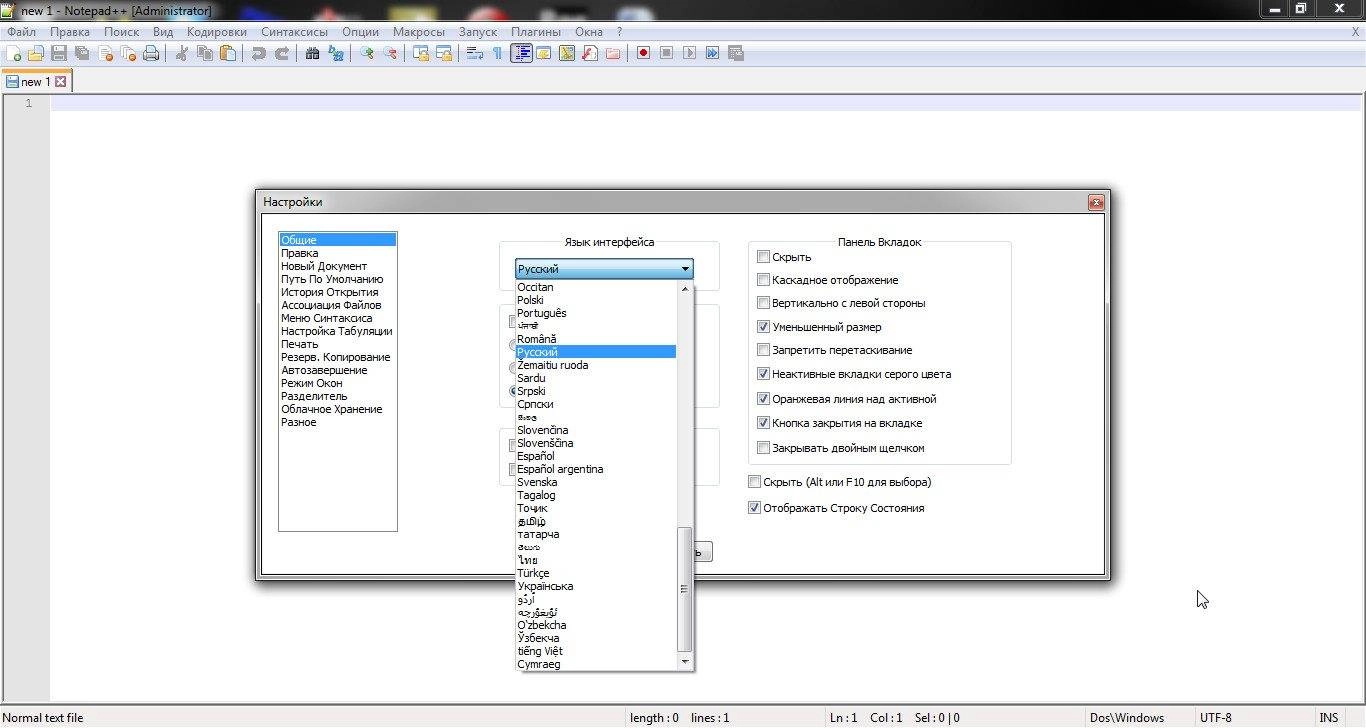This screenshot has width=1366, height=728.
Task: Open Find with the binoculars icon
Action: click(x=313, y=53)
